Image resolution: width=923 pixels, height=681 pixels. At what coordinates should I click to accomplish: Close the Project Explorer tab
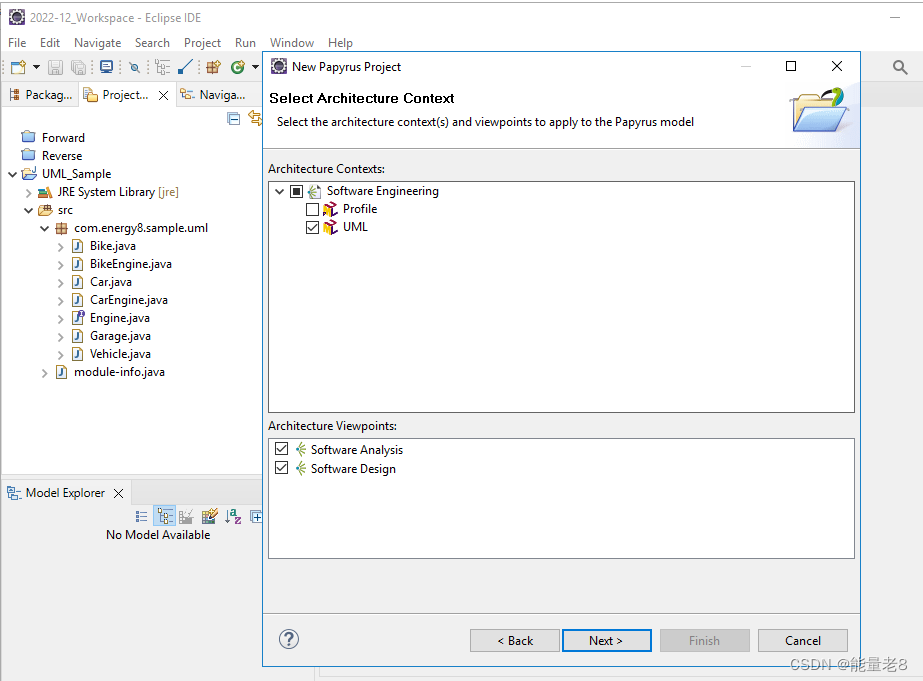[x=164, y=95]
